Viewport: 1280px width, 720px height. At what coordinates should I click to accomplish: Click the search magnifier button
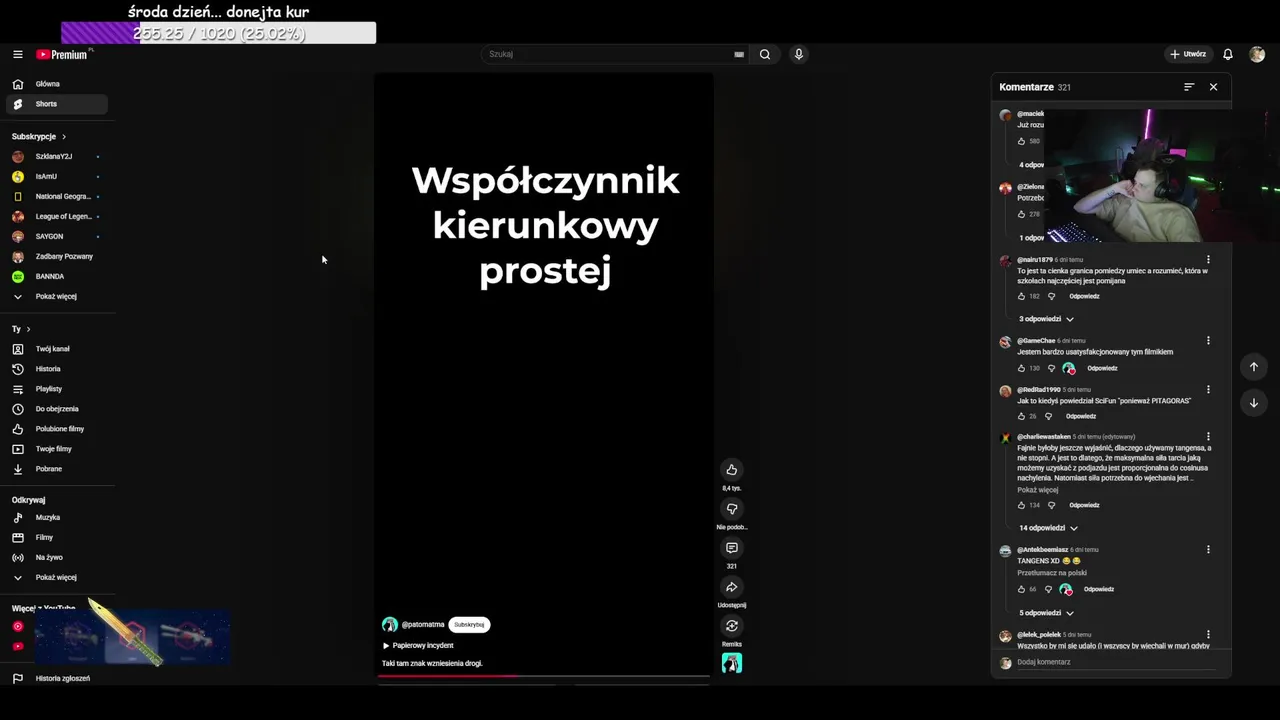[x=765, y=54]
